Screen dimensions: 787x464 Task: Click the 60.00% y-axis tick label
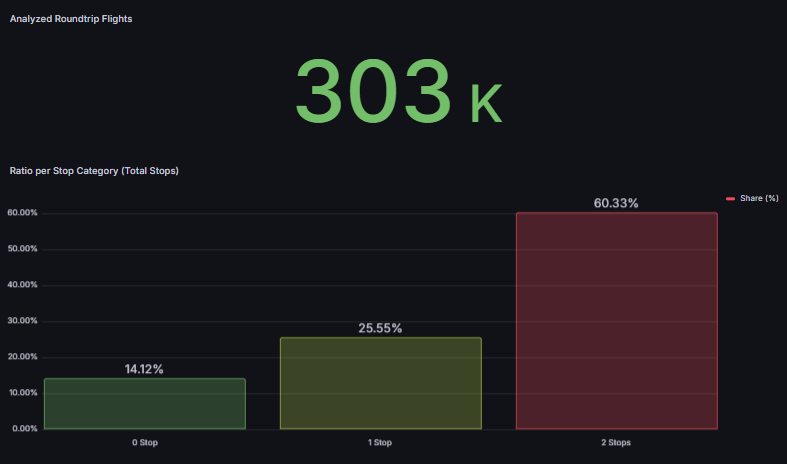coord(22,213)
